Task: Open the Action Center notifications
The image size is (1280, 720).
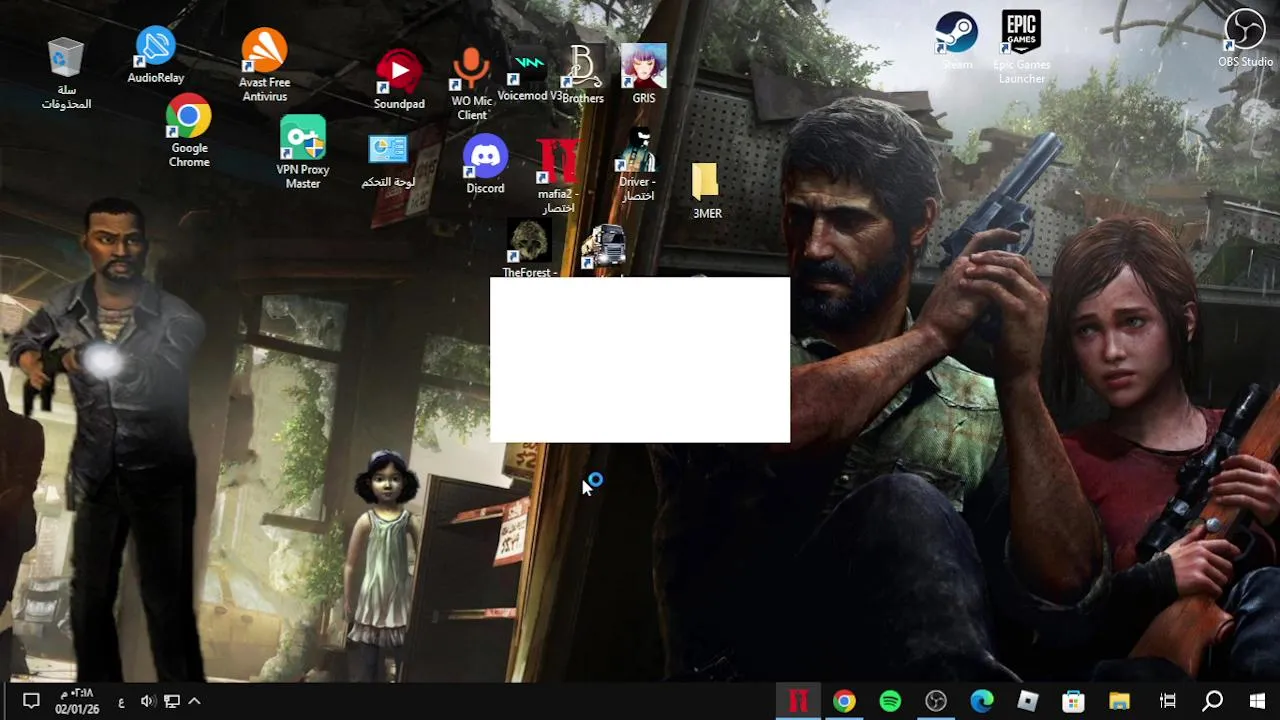Action: click(x=30, y=701)
